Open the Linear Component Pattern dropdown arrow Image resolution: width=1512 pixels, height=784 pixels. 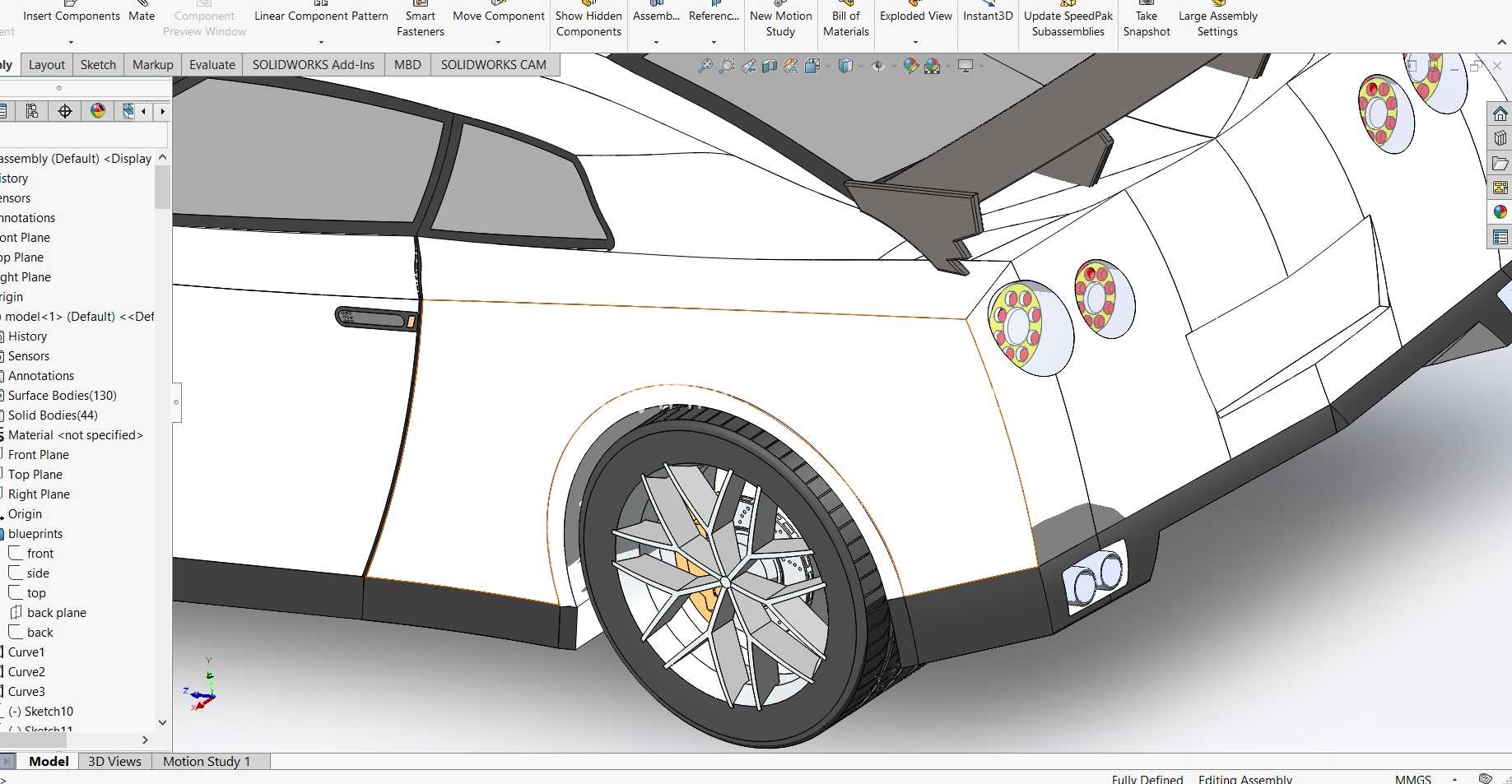[321, 42]
